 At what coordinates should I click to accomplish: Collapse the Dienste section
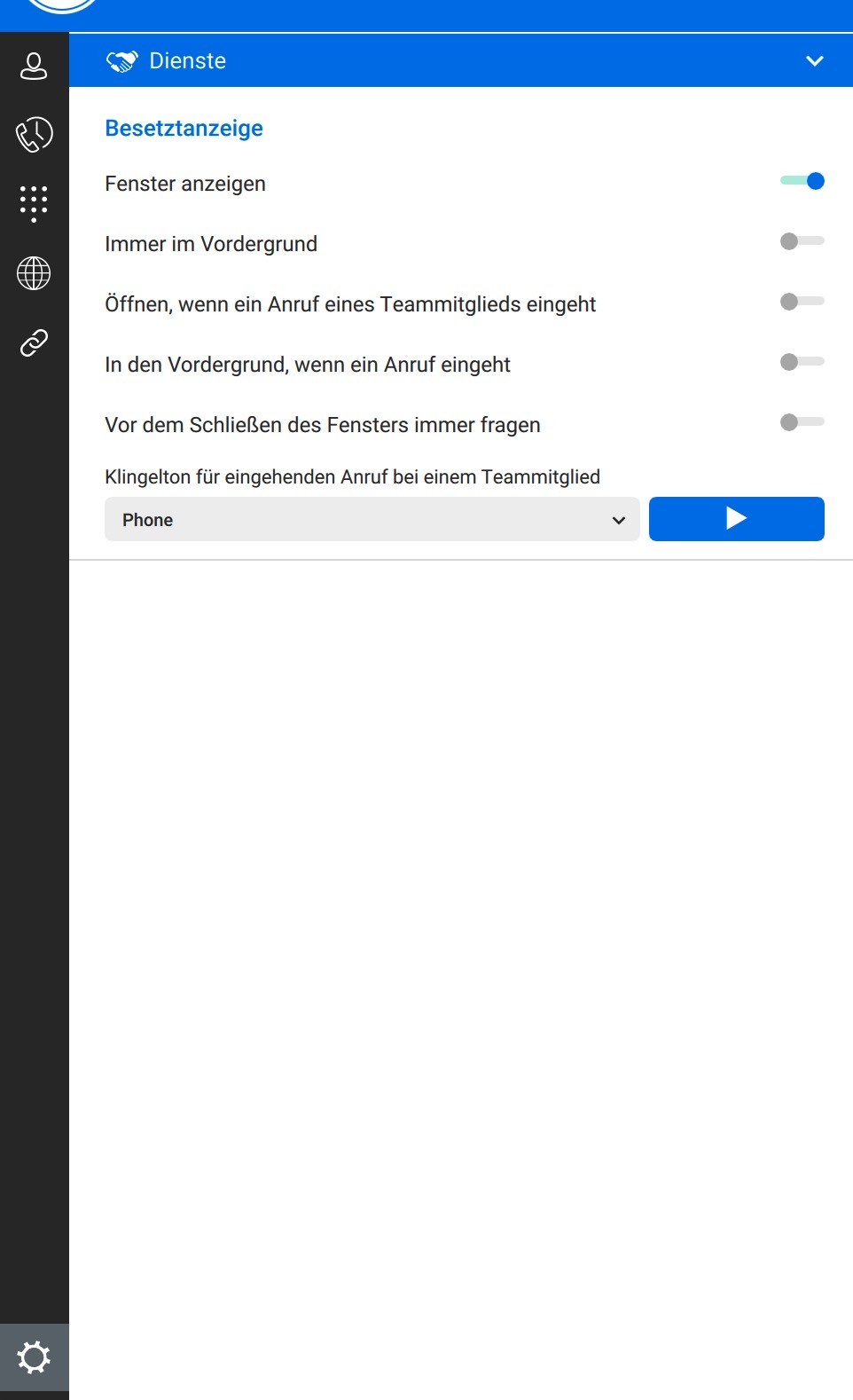pyautogui.click(x=813, y=61)
